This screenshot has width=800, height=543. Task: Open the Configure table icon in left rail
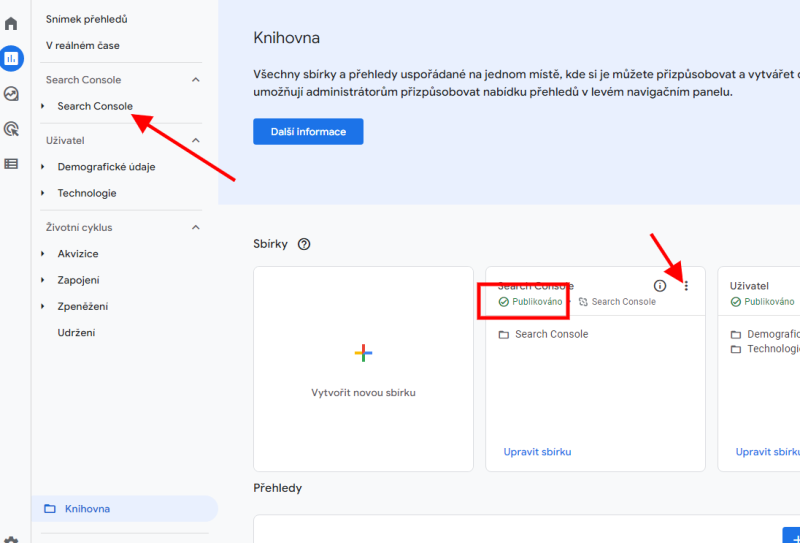(x=12, y=164)
